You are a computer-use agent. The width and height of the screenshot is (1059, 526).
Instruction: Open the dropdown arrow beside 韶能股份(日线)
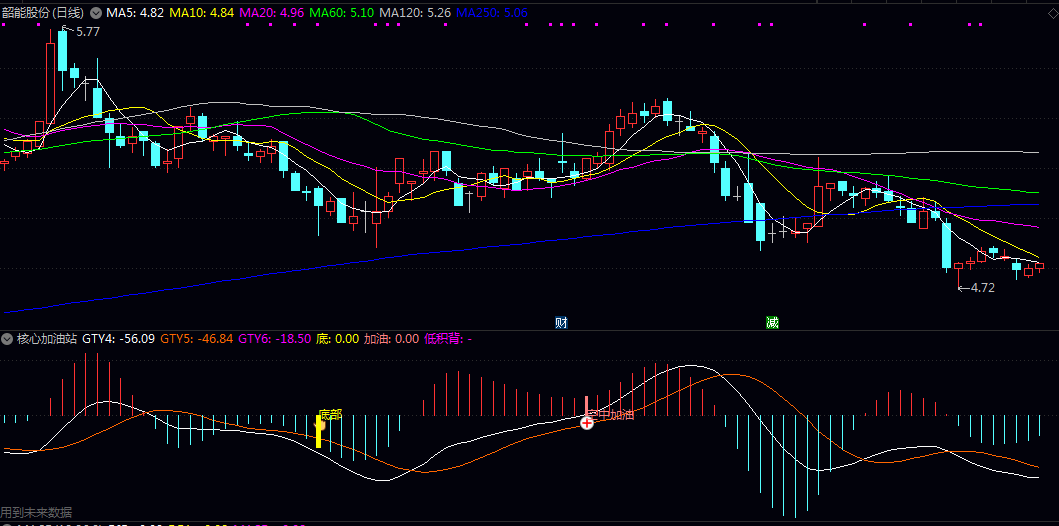[x=95, y=13]
